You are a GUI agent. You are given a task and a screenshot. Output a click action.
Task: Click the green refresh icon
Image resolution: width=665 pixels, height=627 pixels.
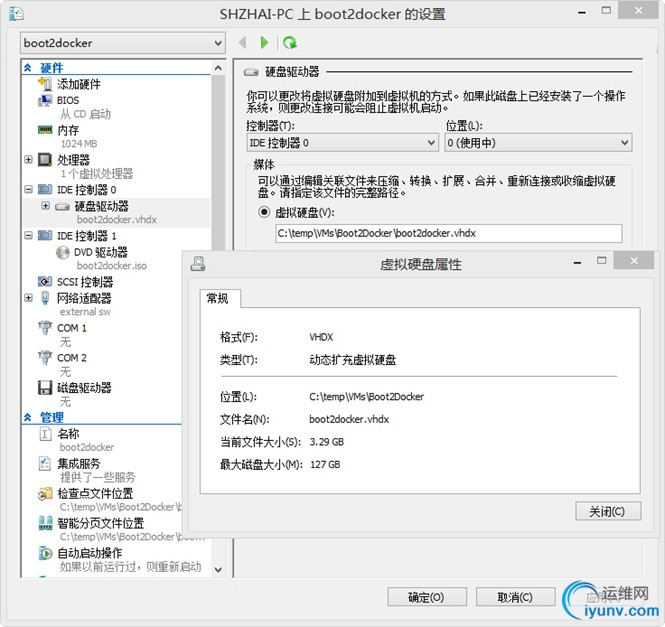[x=290, y=42]
